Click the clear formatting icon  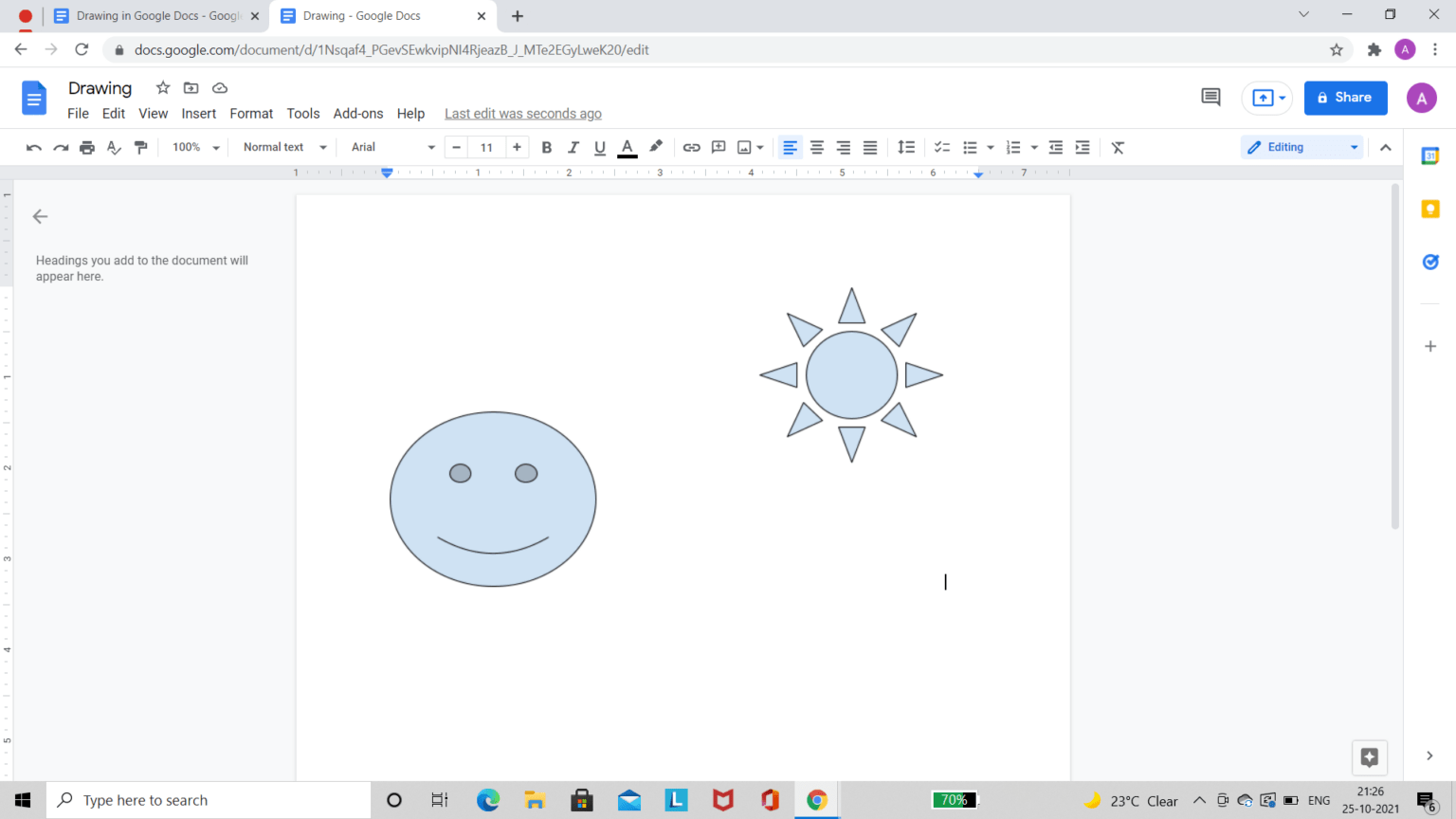[1117, 147]
